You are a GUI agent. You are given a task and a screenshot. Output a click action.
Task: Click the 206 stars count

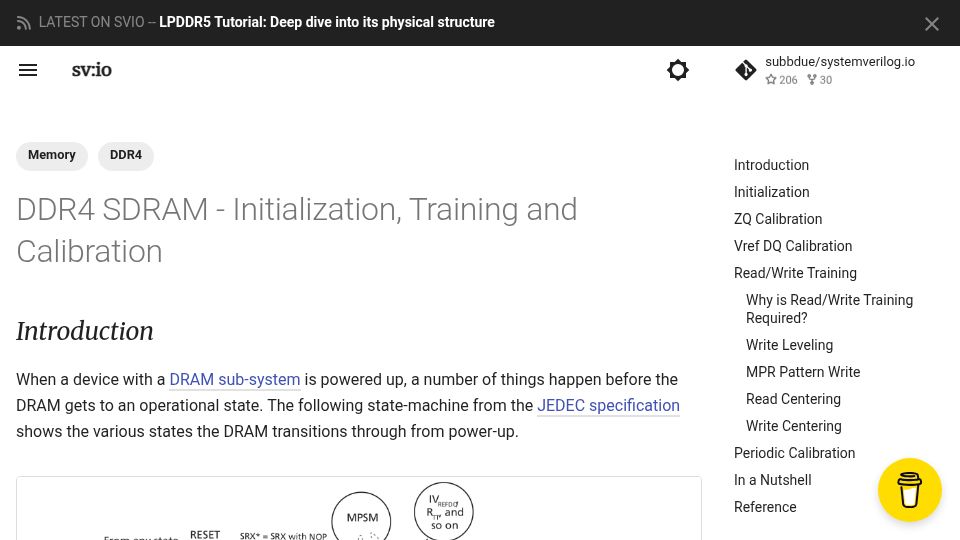tap(781, 80)
